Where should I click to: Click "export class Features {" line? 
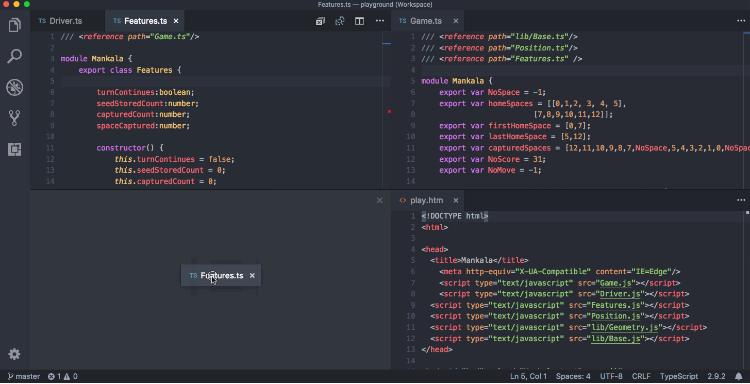130,70
